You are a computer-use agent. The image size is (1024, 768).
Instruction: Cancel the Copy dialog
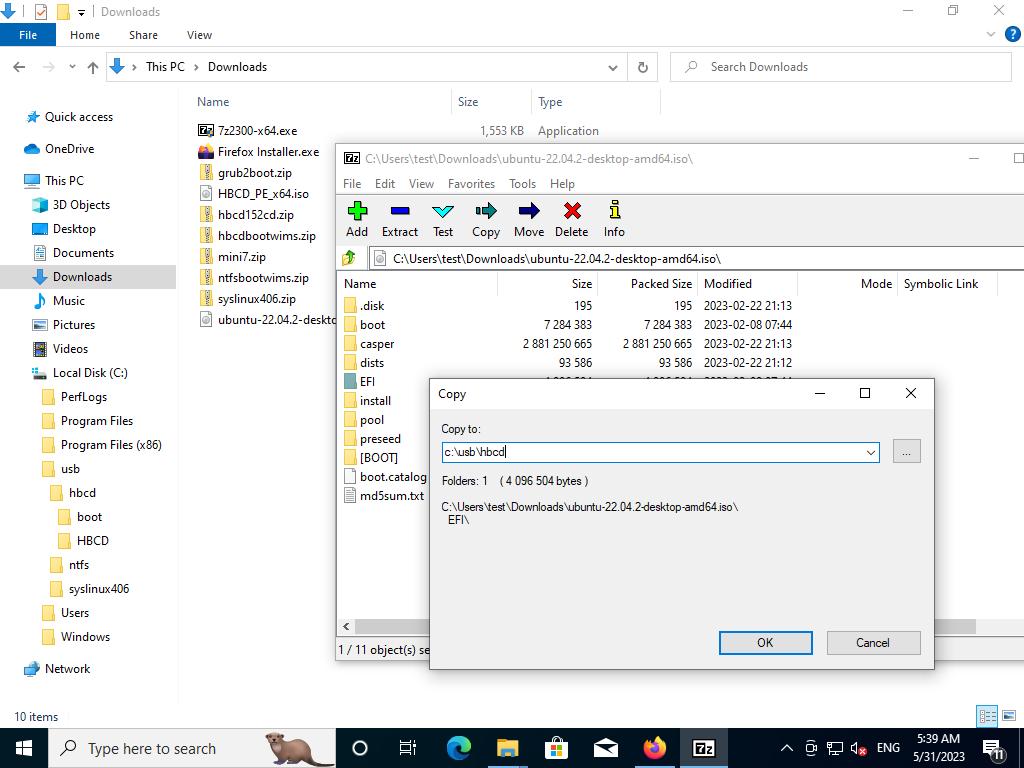point(872,643)
